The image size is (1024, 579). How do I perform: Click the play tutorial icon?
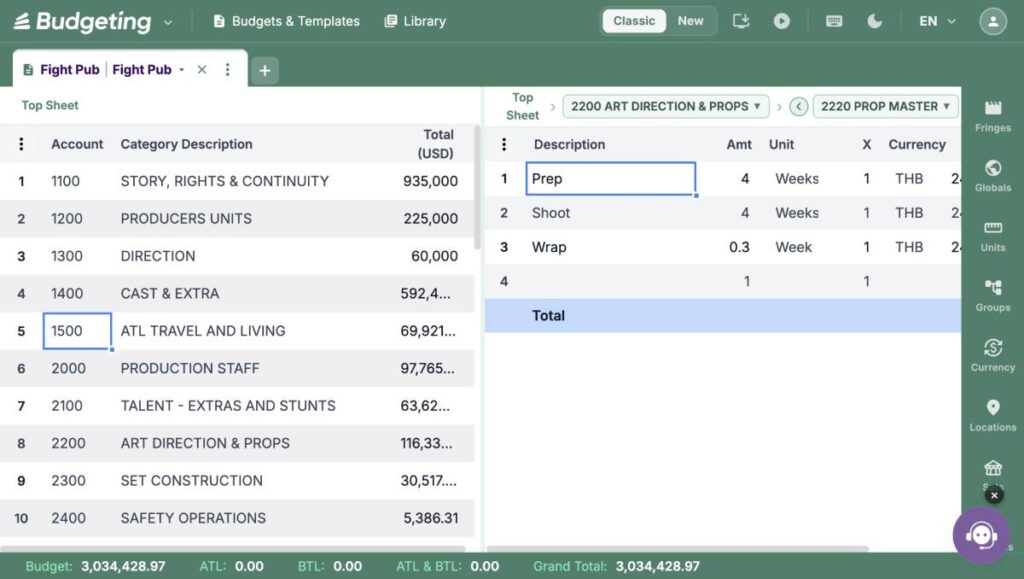click(782, 21)
